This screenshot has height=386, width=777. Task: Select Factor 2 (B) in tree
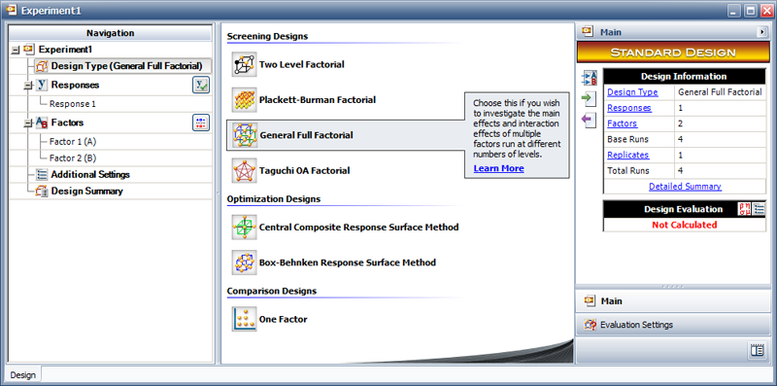[x=73, y=158]
